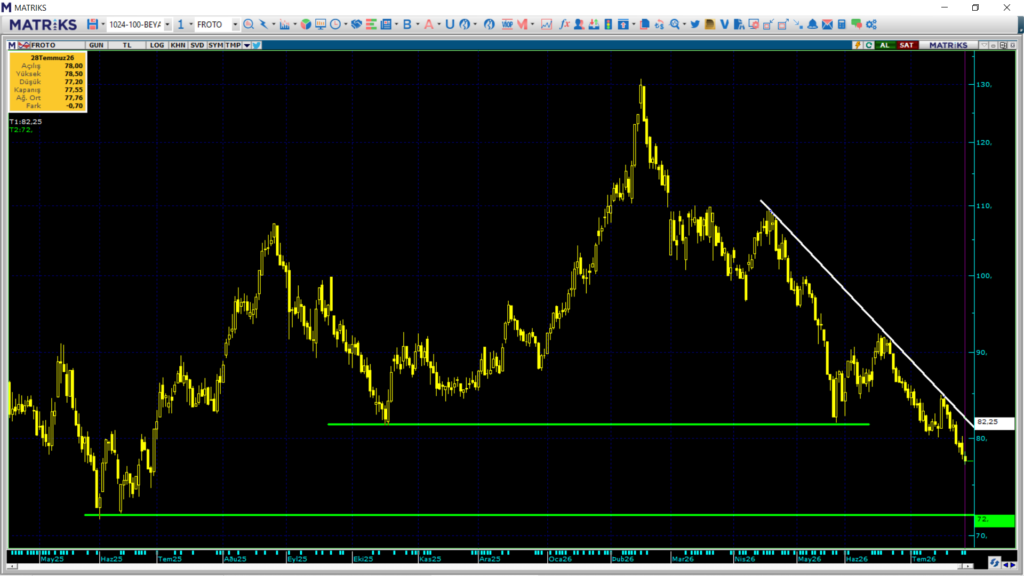Click the green 72 support level label
This screenshot has height=576, width=1024.
pyautogui.click(x=994, y=520)
